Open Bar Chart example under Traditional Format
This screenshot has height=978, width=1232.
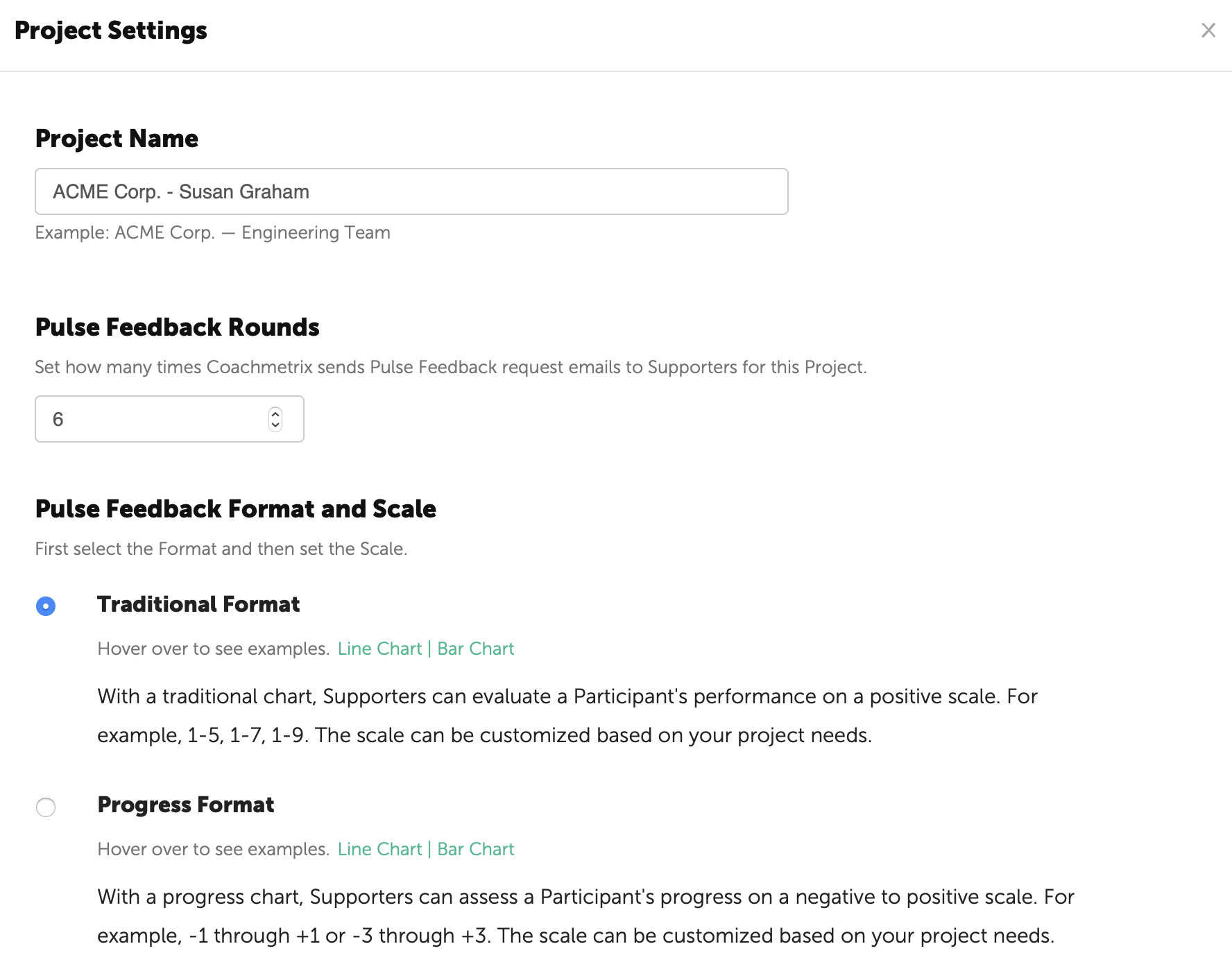tap(475, 649)
